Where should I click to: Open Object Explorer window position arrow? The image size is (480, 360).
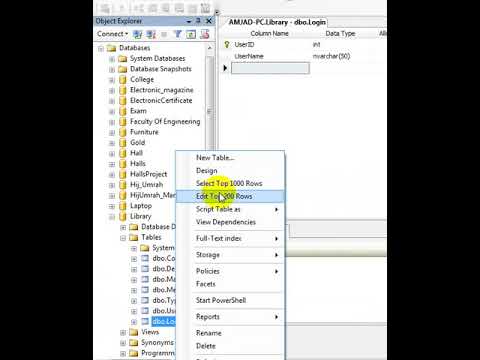pos(189,21)
